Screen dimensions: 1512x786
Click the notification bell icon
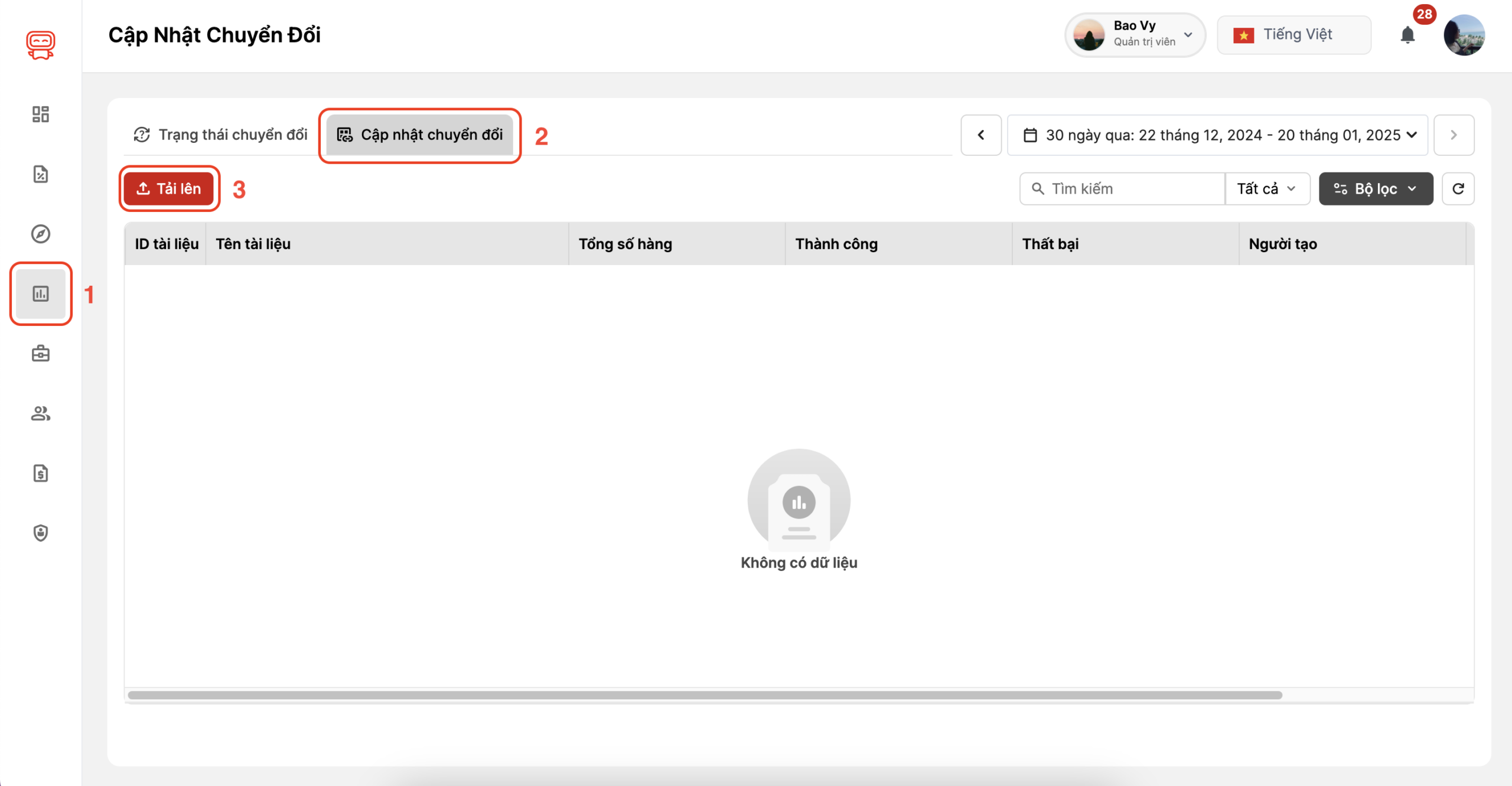point(1407,35)
